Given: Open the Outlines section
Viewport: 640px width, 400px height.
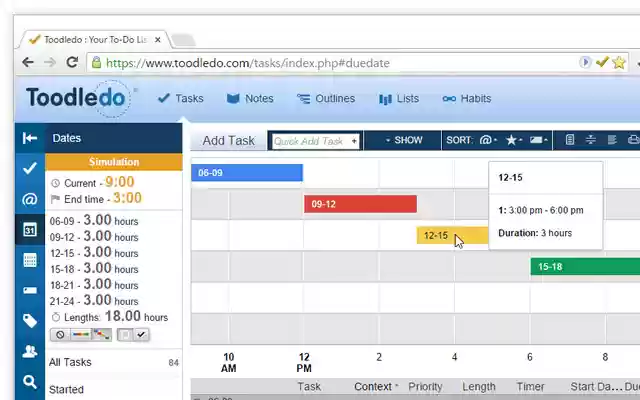Looking at the screenshot, I should click(x=326, y=98).
